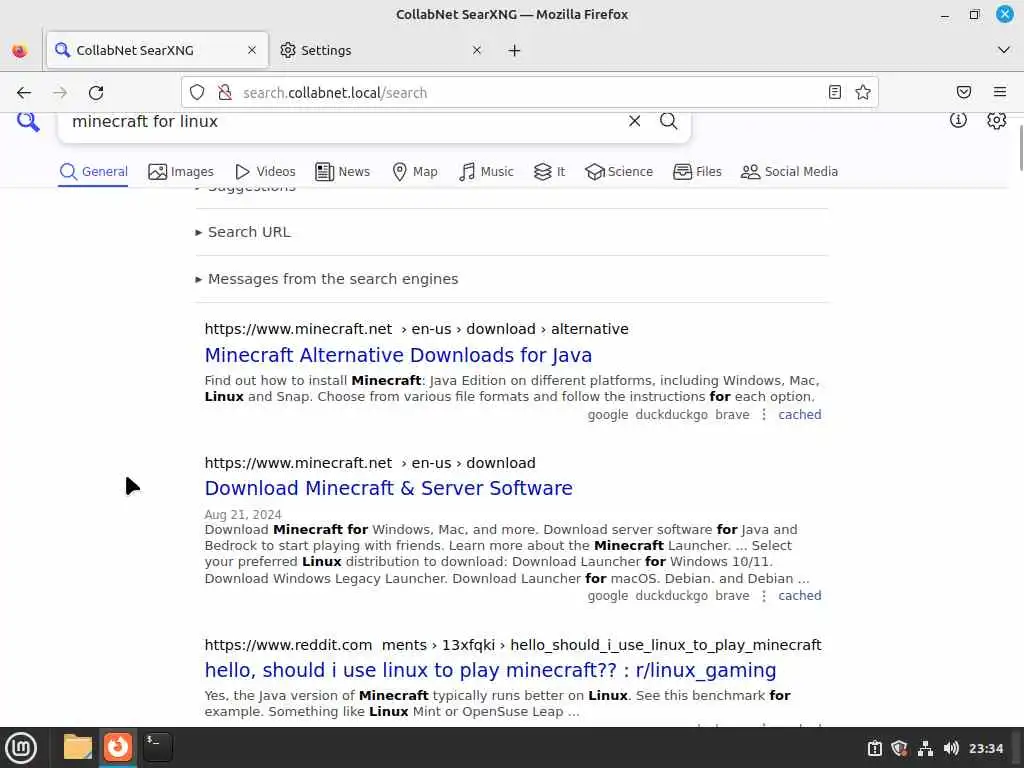Open the reddit r/linux_gaming minecraft result
Image resolution: width=1024 pixels, height=768 pixels.
[490, 670]
